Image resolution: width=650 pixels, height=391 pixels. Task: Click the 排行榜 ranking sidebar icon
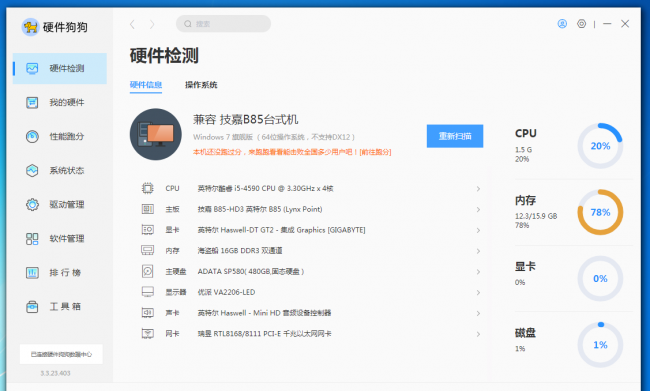tap(32, 272)
